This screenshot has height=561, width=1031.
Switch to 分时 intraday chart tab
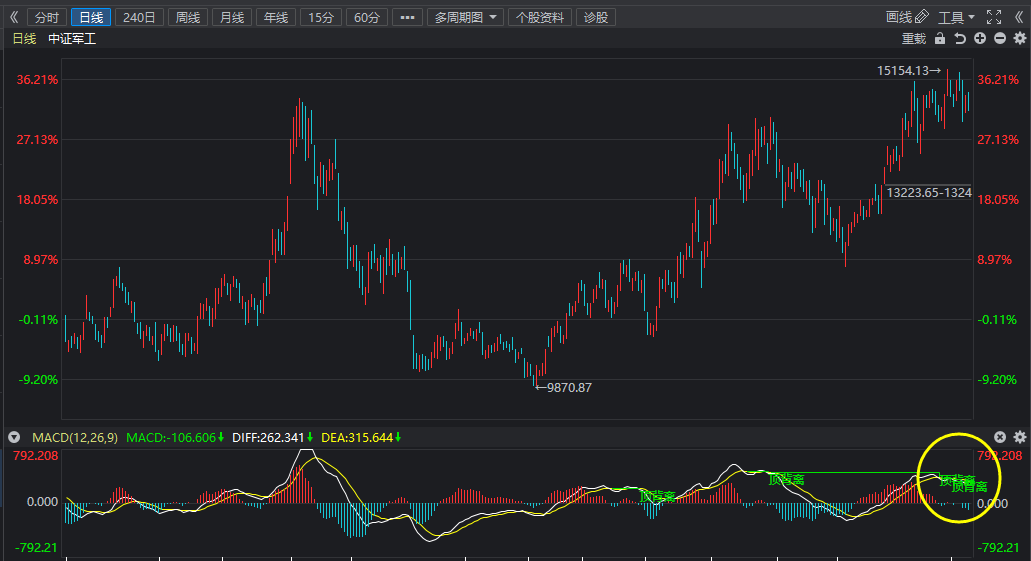click(47, 17)
